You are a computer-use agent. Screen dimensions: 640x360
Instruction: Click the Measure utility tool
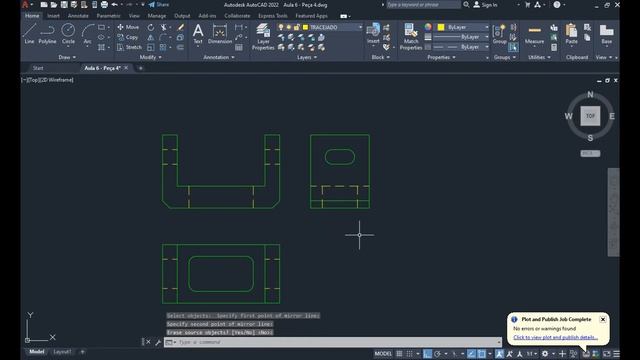coord(534,34)
